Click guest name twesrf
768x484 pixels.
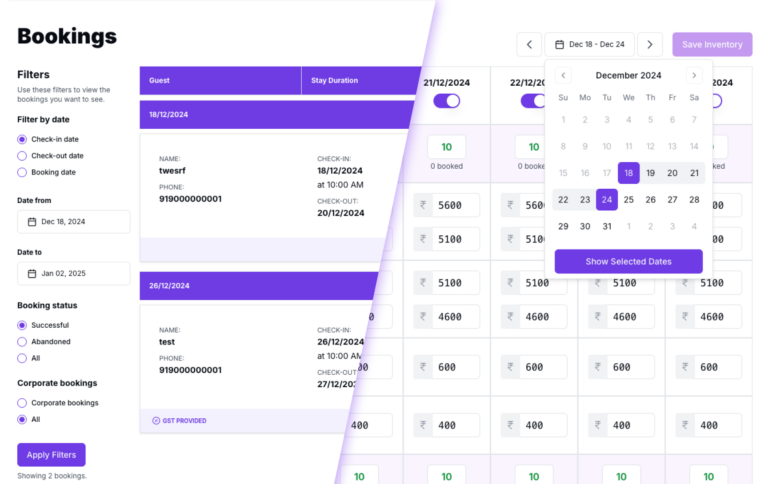tap(172, 171)
